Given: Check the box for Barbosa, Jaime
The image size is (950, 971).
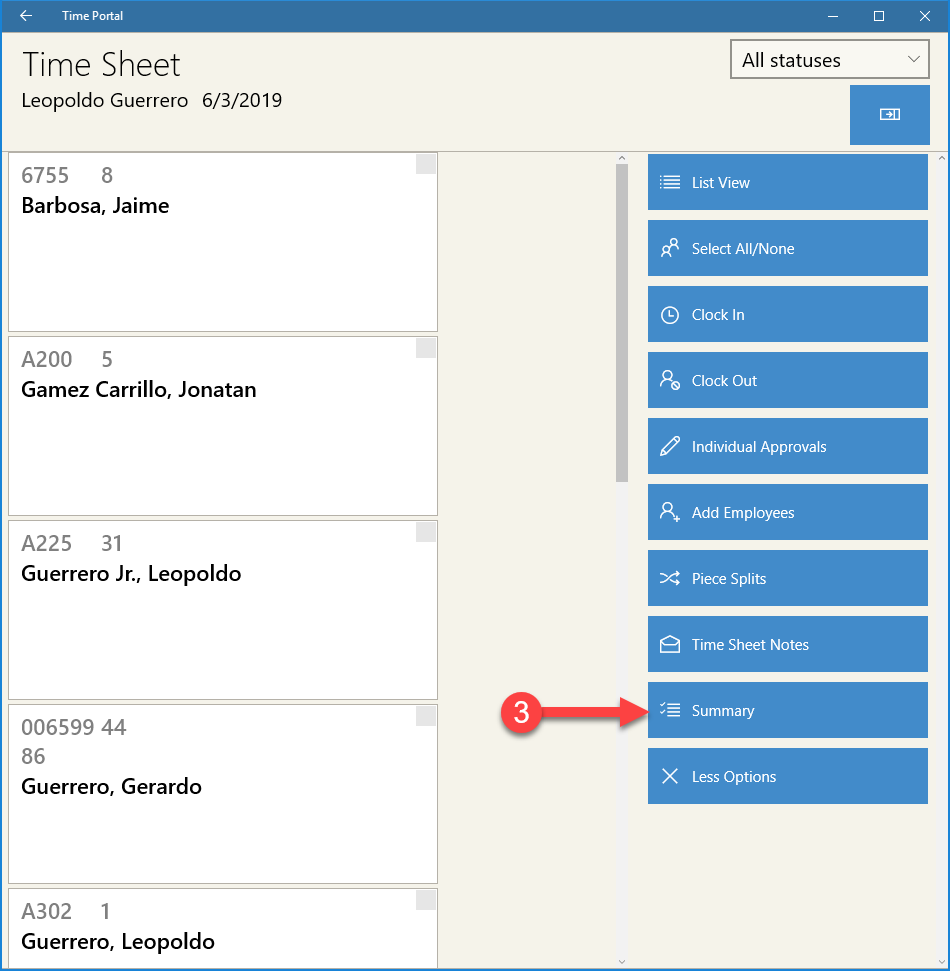Looking at the screenshot, I should click(425, 164).
